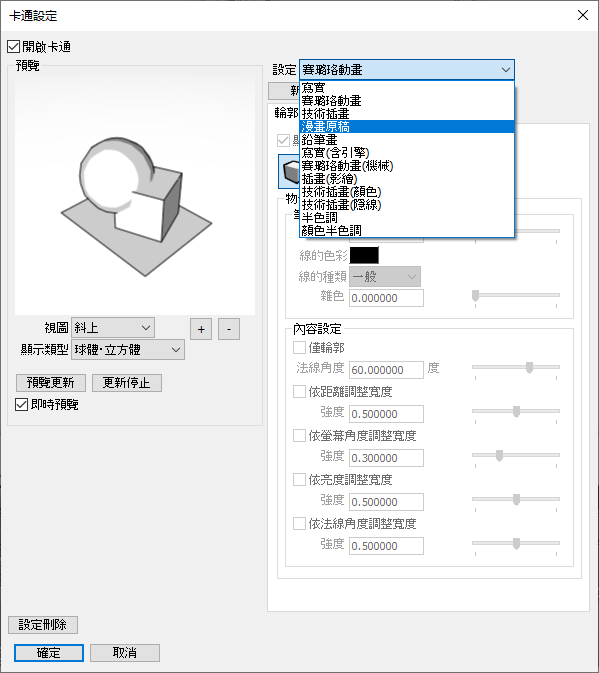Toggle the 開啟卡通 checkbox

point(13,46)
